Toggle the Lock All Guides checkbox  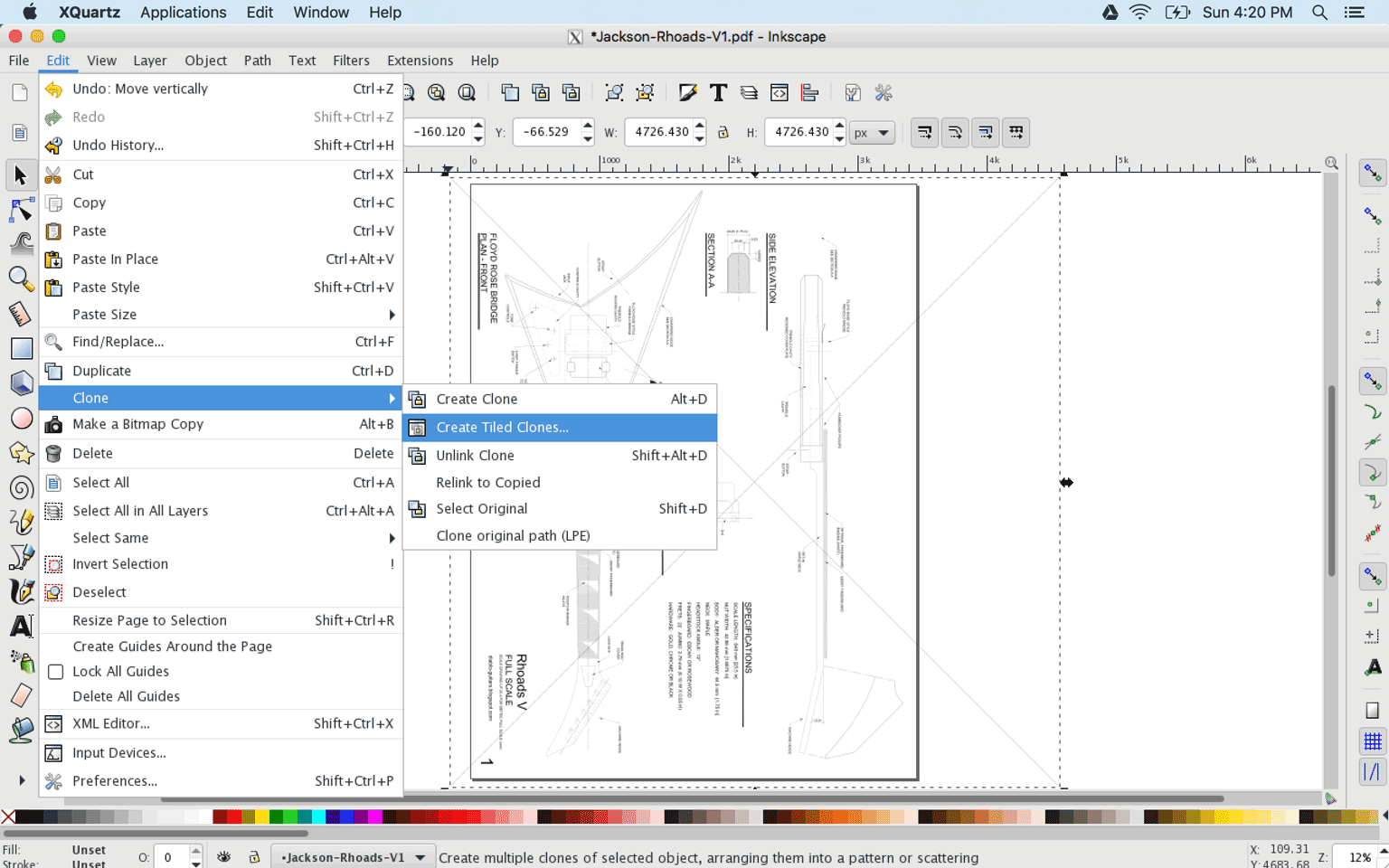pyautogui.click(x=55, y=672)
